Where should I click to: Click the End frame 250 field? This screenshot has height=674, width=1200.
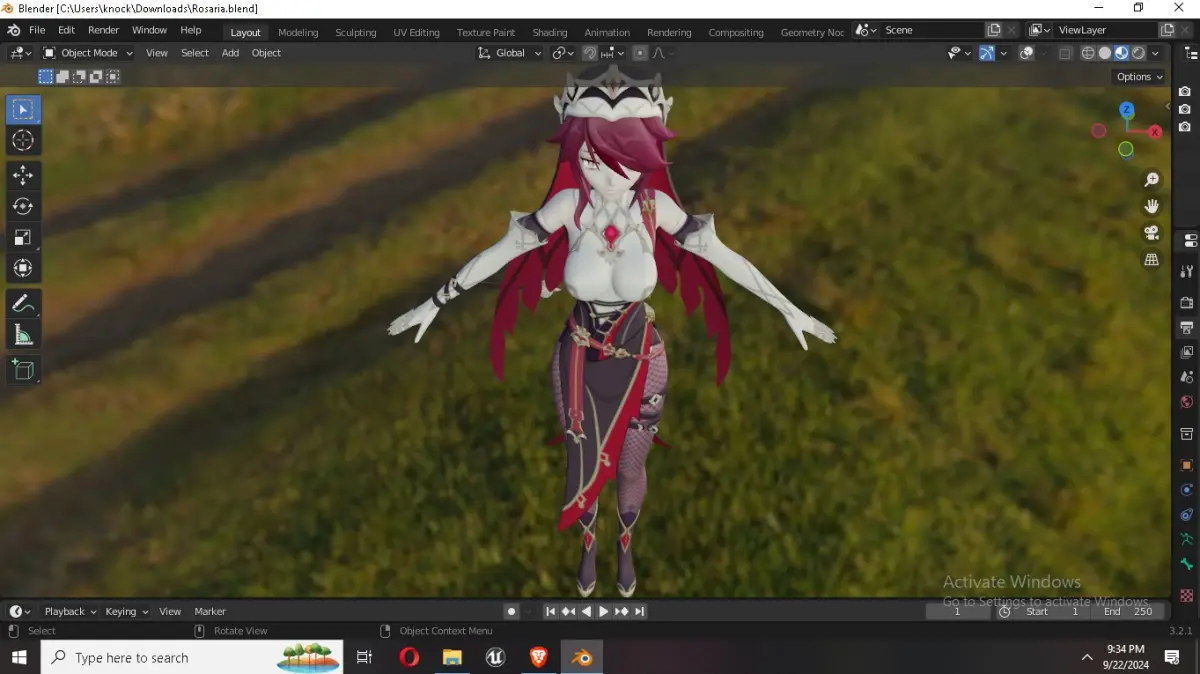click(x=1126, y=611)
